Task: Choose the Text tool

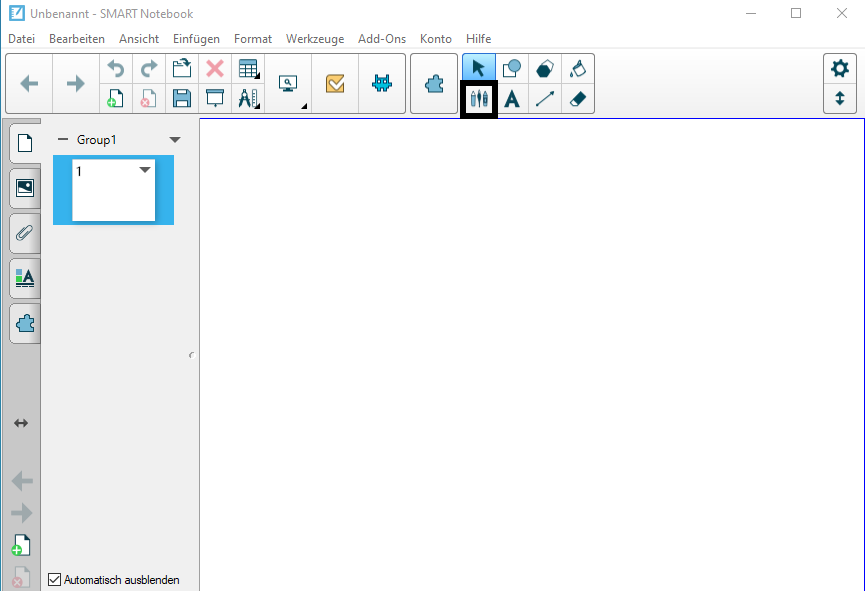Action: point(512,99)
